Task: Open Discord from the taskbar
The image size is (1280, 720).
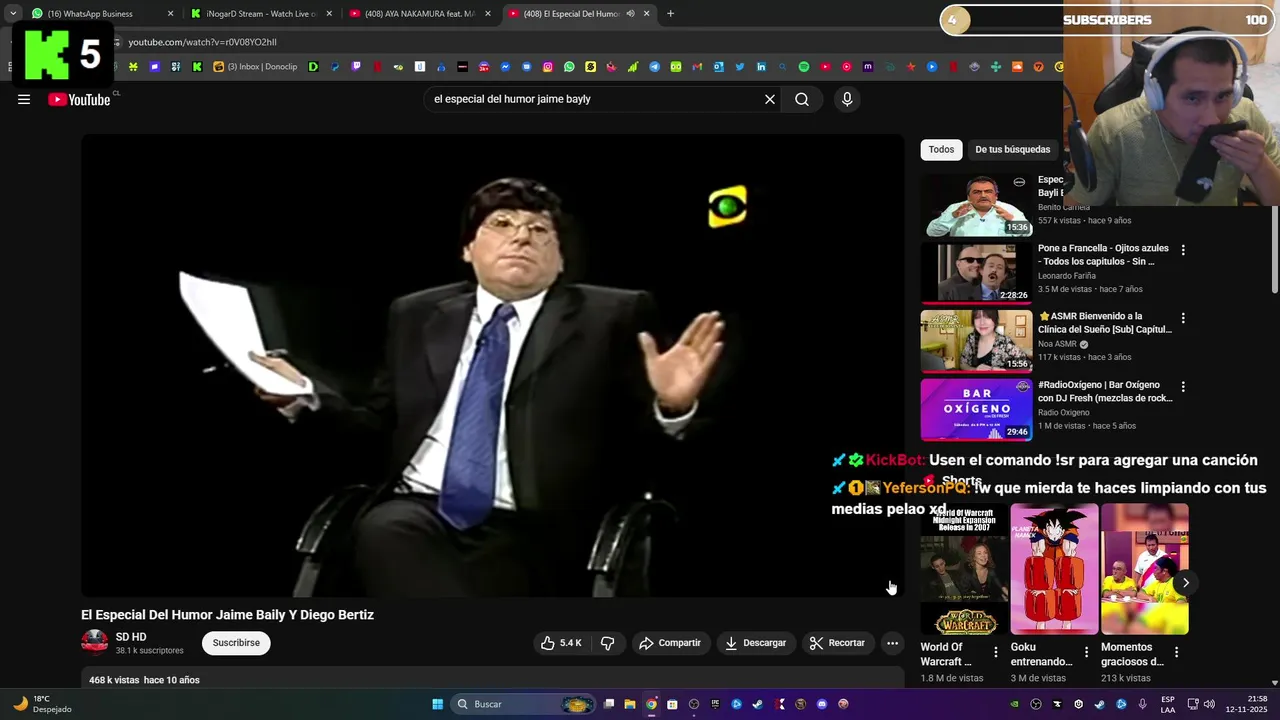Action: 821,704
